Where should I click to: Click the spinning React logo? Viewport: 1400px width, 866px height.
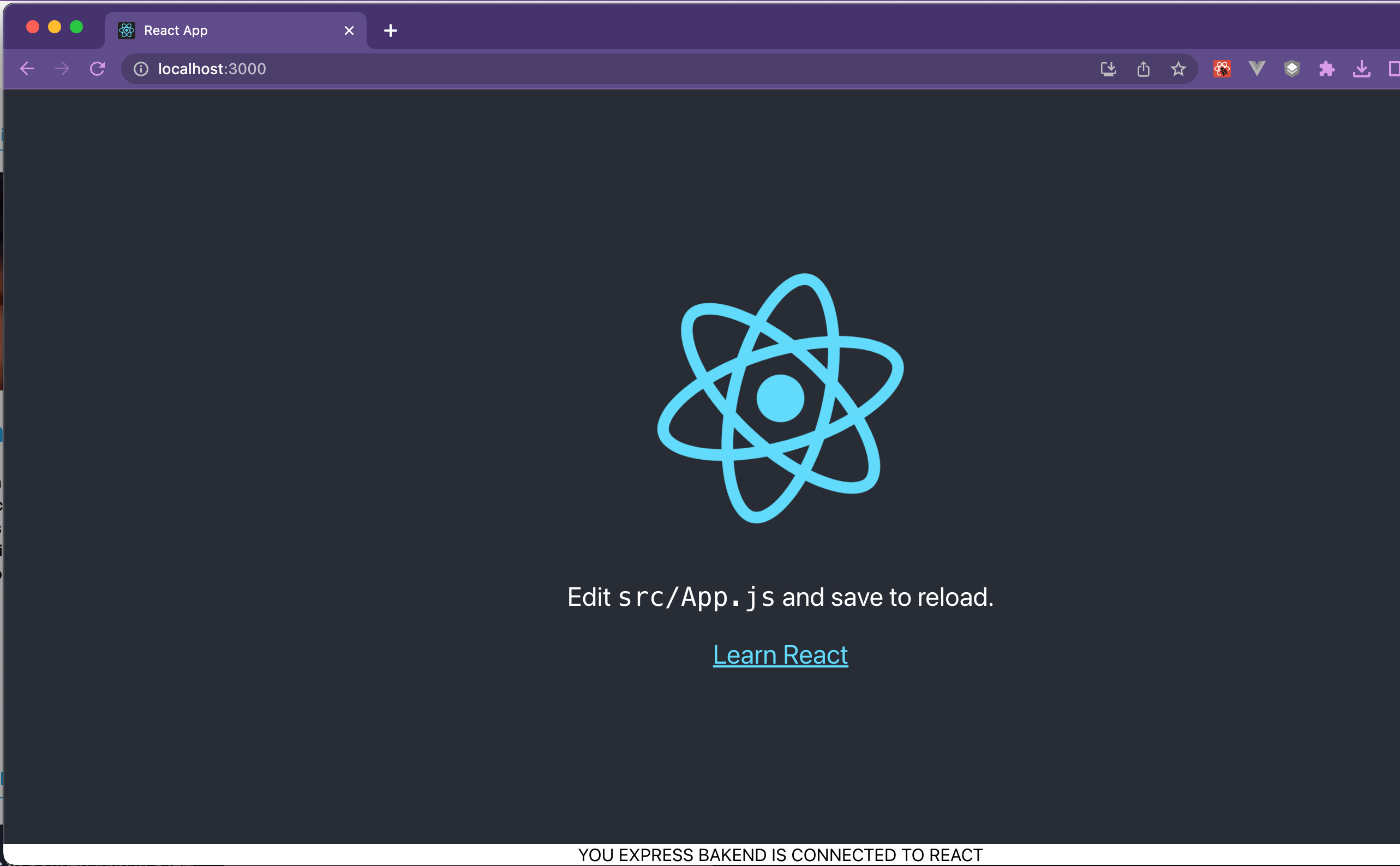click(x=780, y=398)
